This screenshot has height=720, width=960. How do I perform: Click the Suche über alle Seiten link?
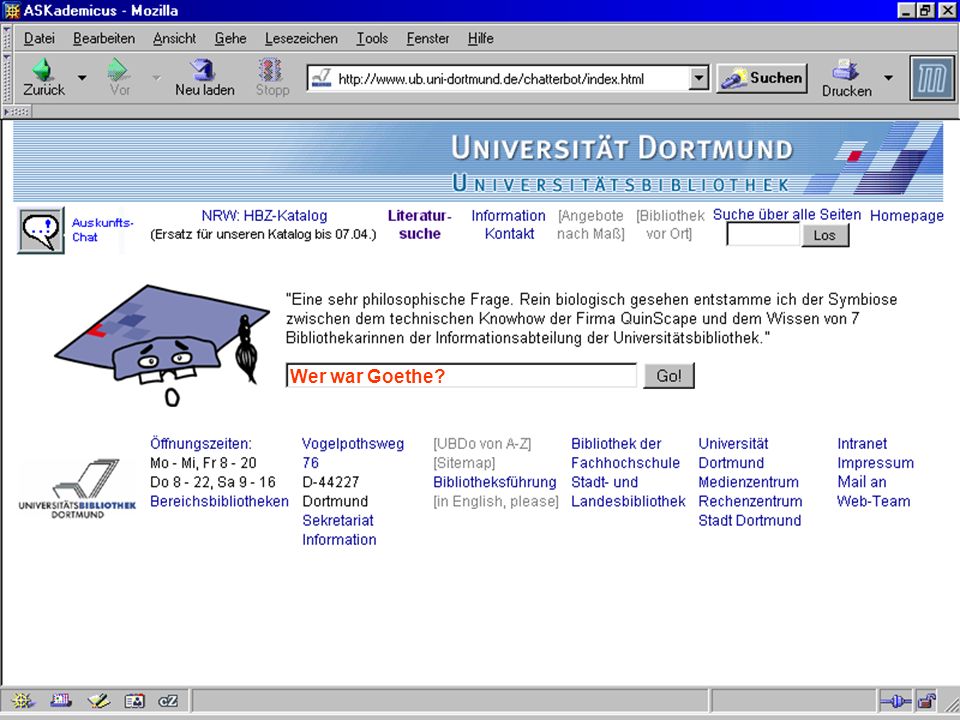tap(787, 214)
